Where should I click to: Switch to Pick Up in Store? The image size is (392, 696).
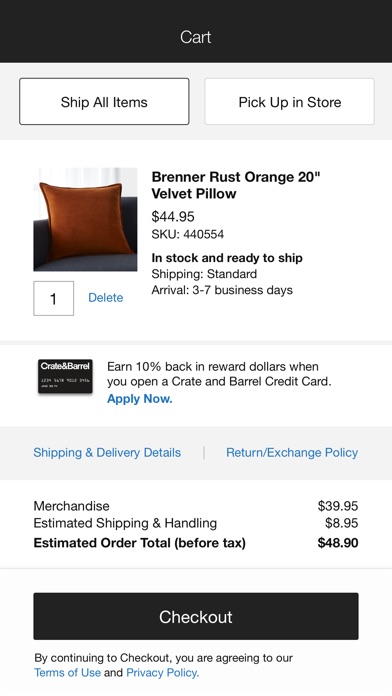pyautogui.click(x=289, y=102)
